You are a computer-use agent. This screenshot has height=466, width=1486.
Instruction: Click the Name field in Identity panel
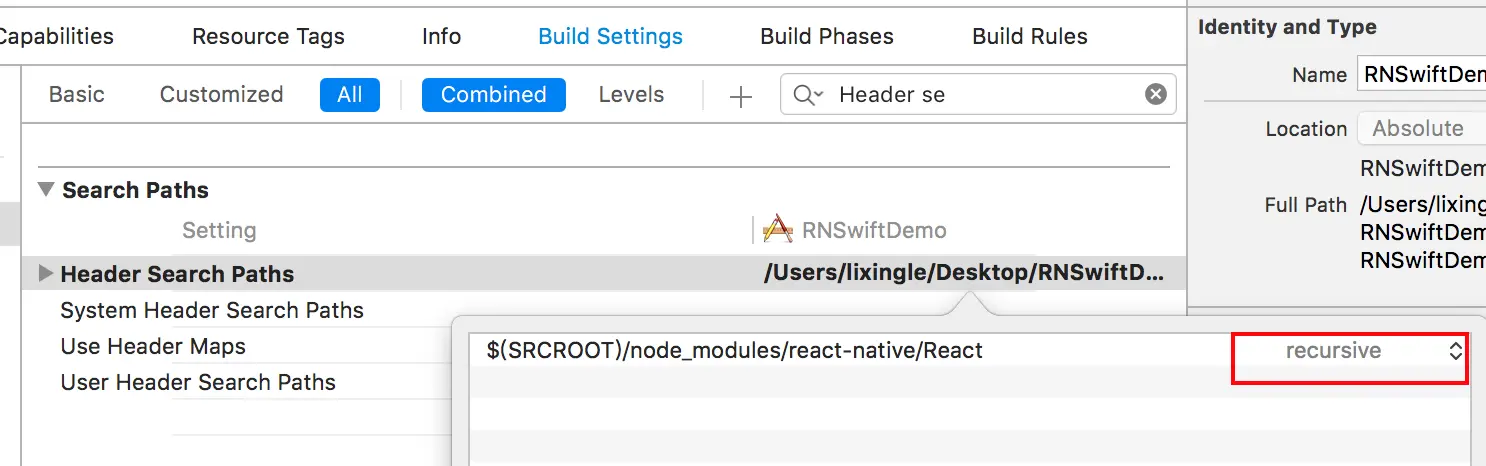[x=1422, y=75]
